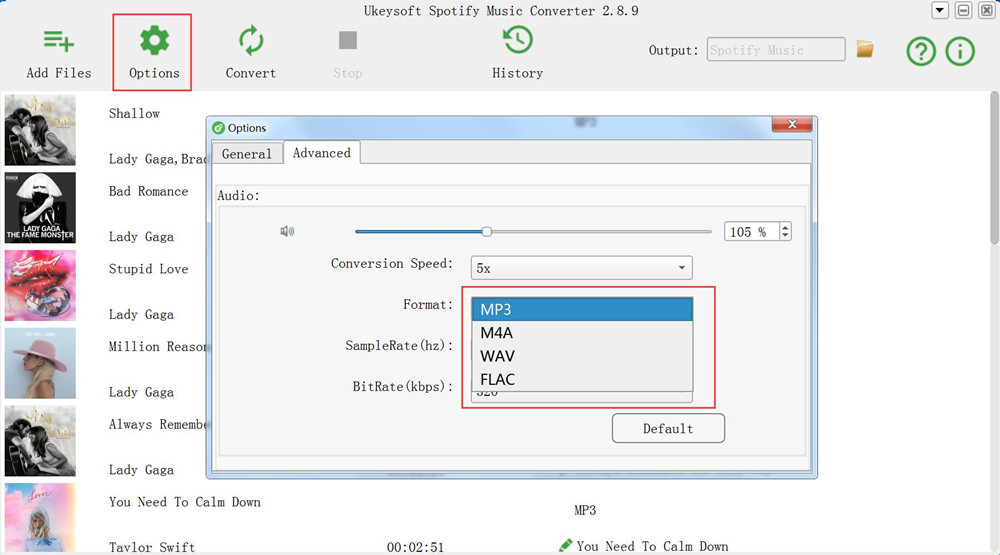
Task: Increase volume with the percent spinner up arrow
Action: (785, 227)
